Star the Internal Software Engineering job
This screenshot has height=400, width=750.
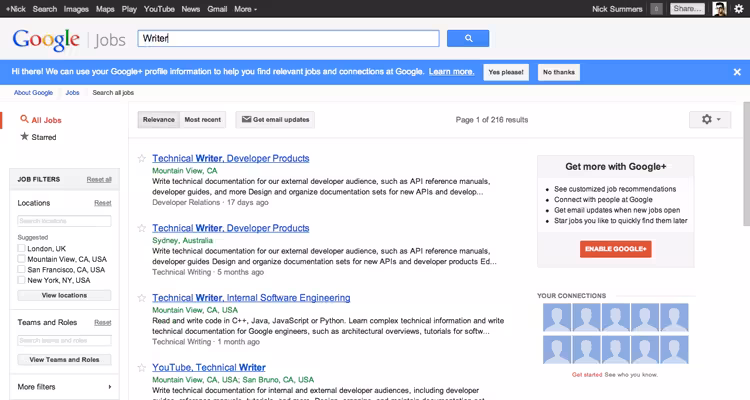[x=142, y=298]
